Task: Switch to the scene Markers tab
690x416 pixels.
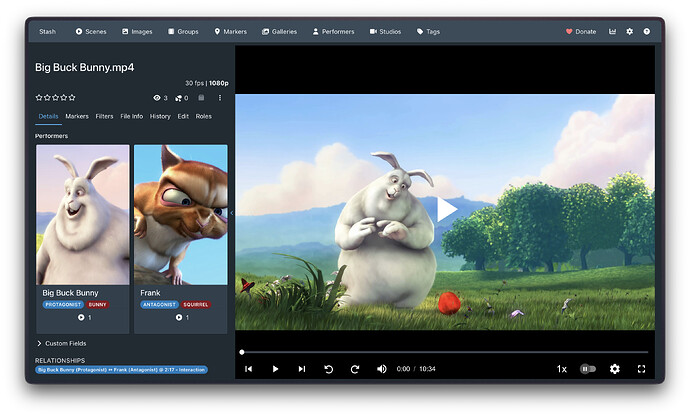Action: (77, 116)
